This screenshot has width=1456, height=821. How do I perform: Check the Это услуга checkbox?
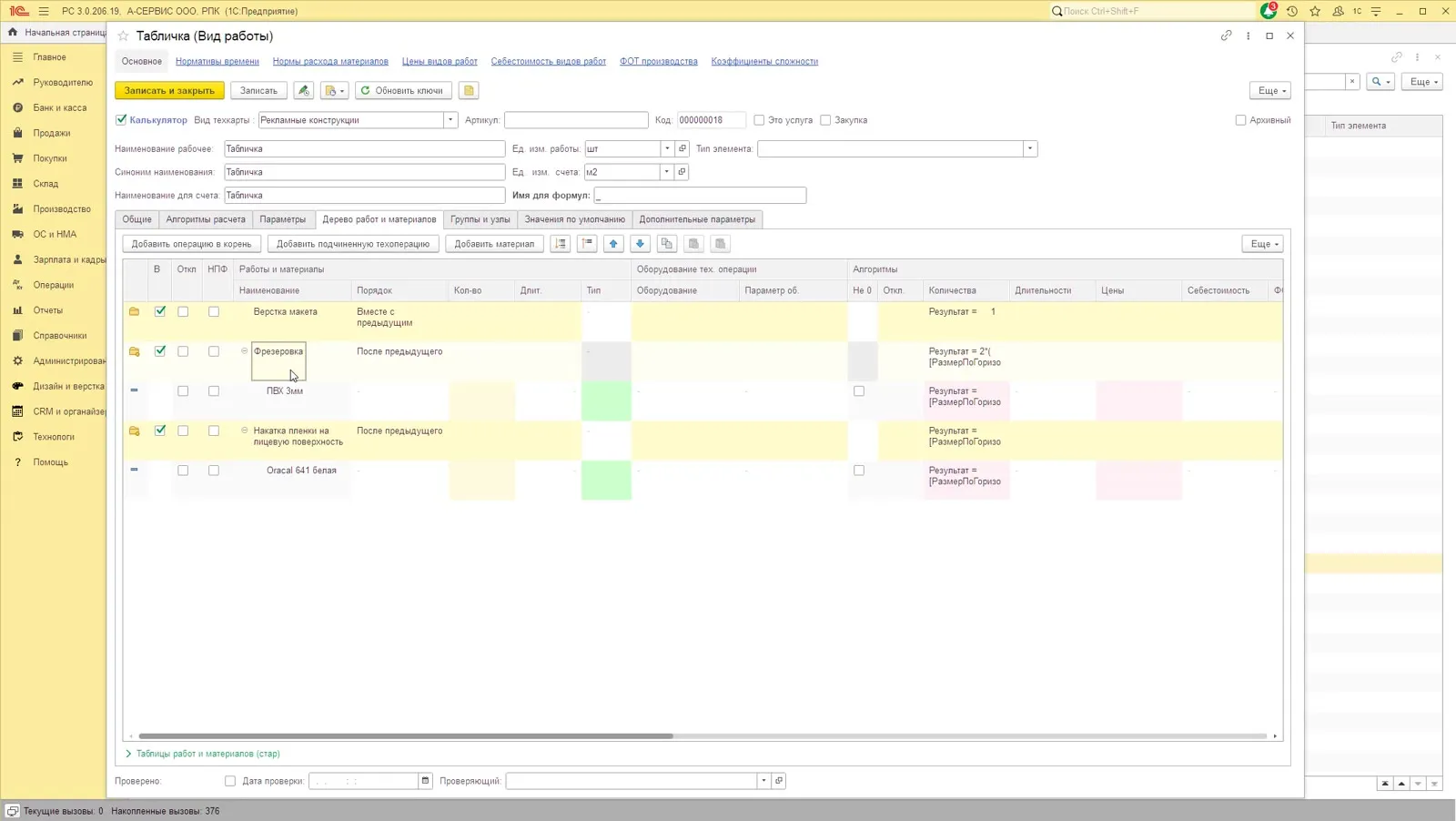tap(759, 120)
